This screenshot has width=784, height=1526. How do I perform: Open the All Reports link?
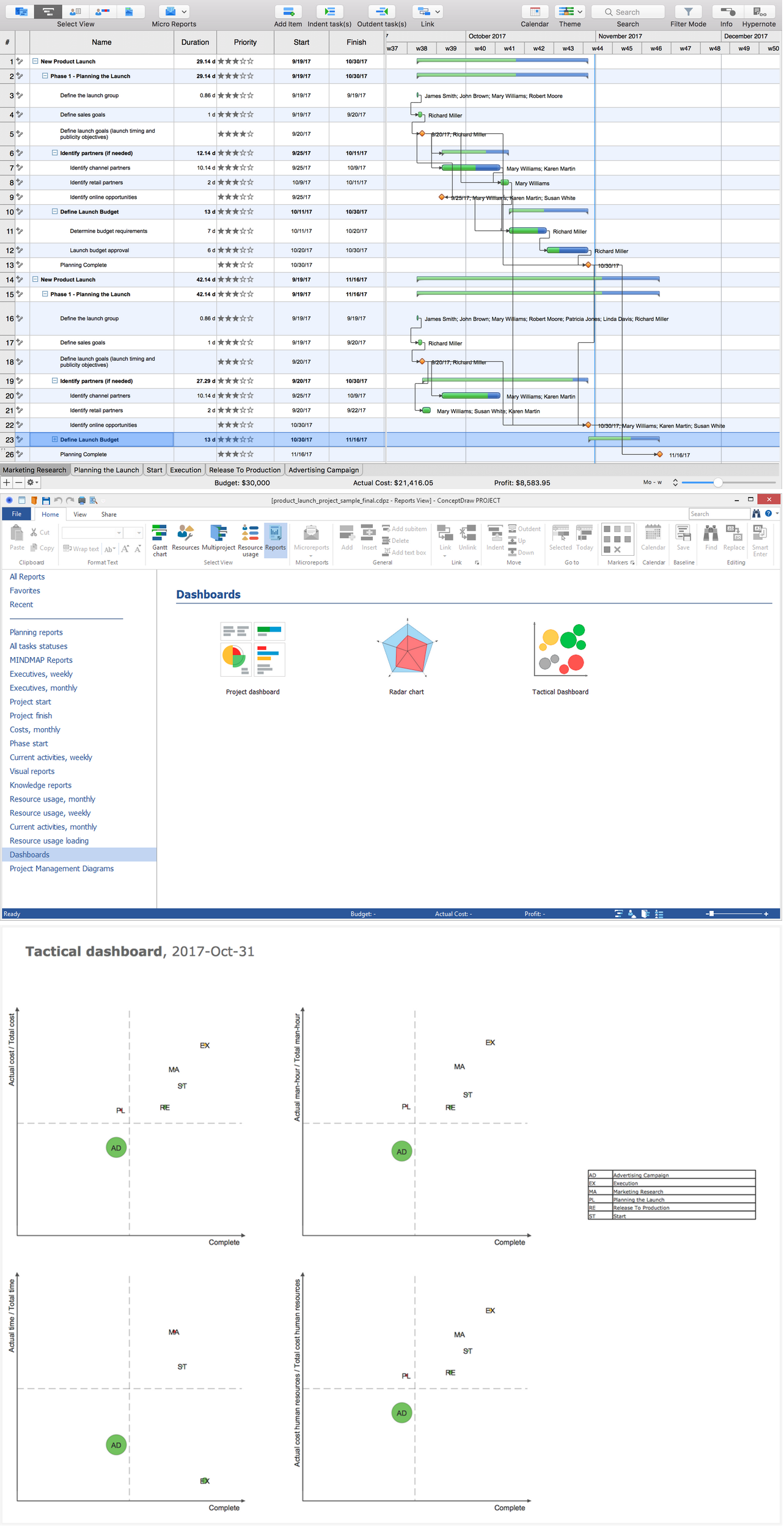pyautogui.click(x=27, y=578)
